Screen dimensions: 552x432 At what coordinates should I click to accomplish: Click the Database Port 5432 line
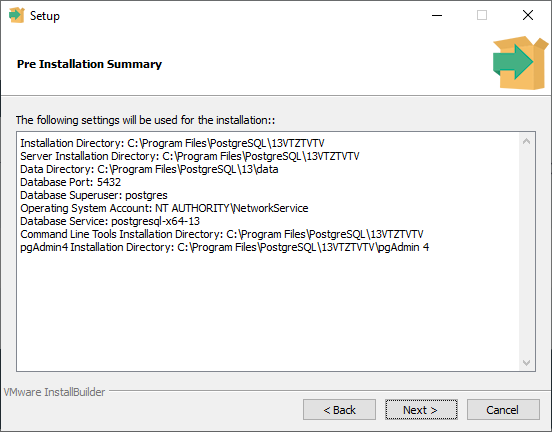[70, 182]
